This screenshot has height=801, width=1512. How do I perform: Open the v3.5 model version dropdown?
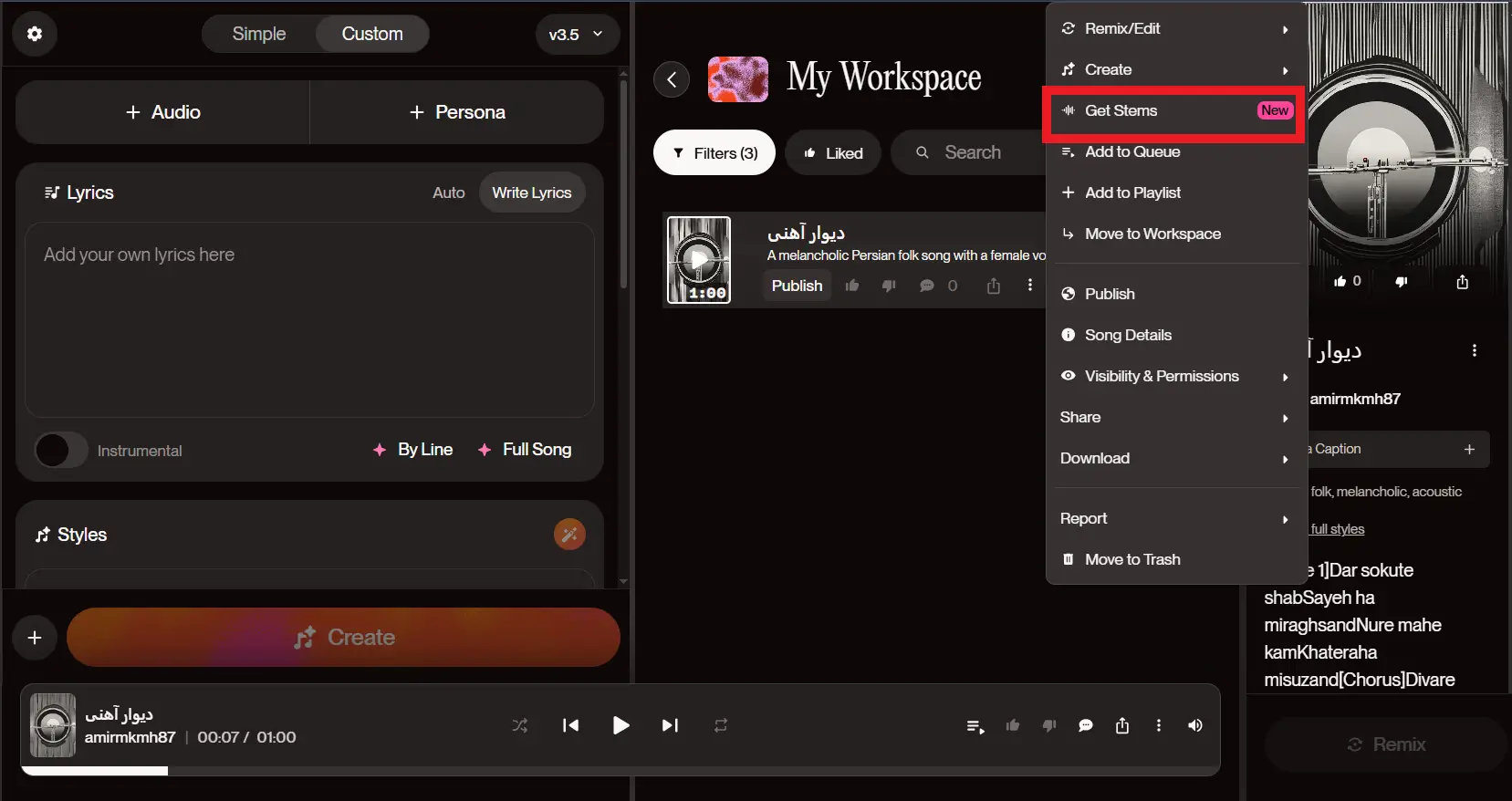click(x=576, y=35)
